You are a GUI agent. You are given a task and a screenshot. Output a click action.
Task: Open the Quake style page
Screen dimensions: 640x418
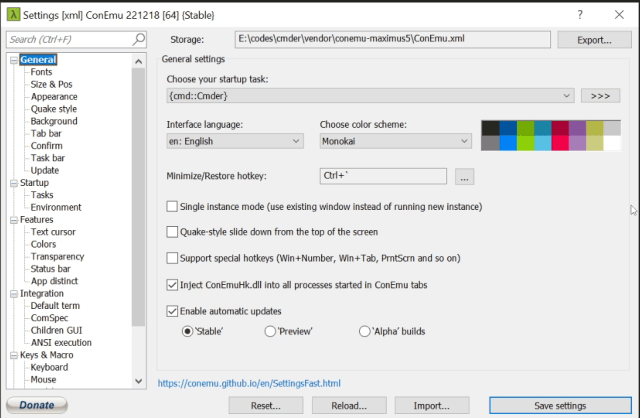click(53, 109)
